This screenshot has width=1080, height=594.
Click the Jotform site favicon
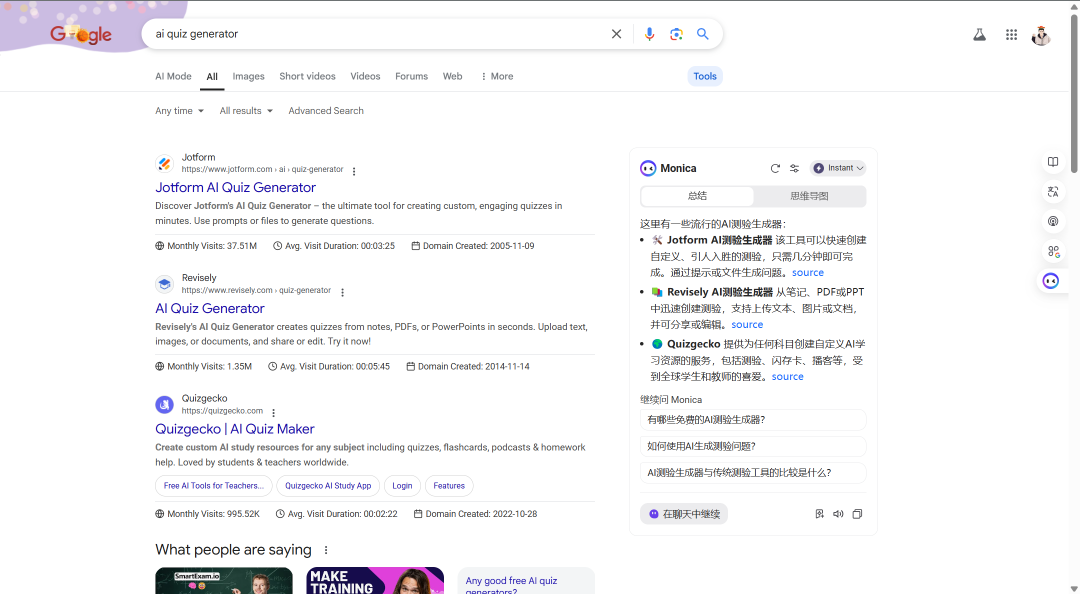164,164
